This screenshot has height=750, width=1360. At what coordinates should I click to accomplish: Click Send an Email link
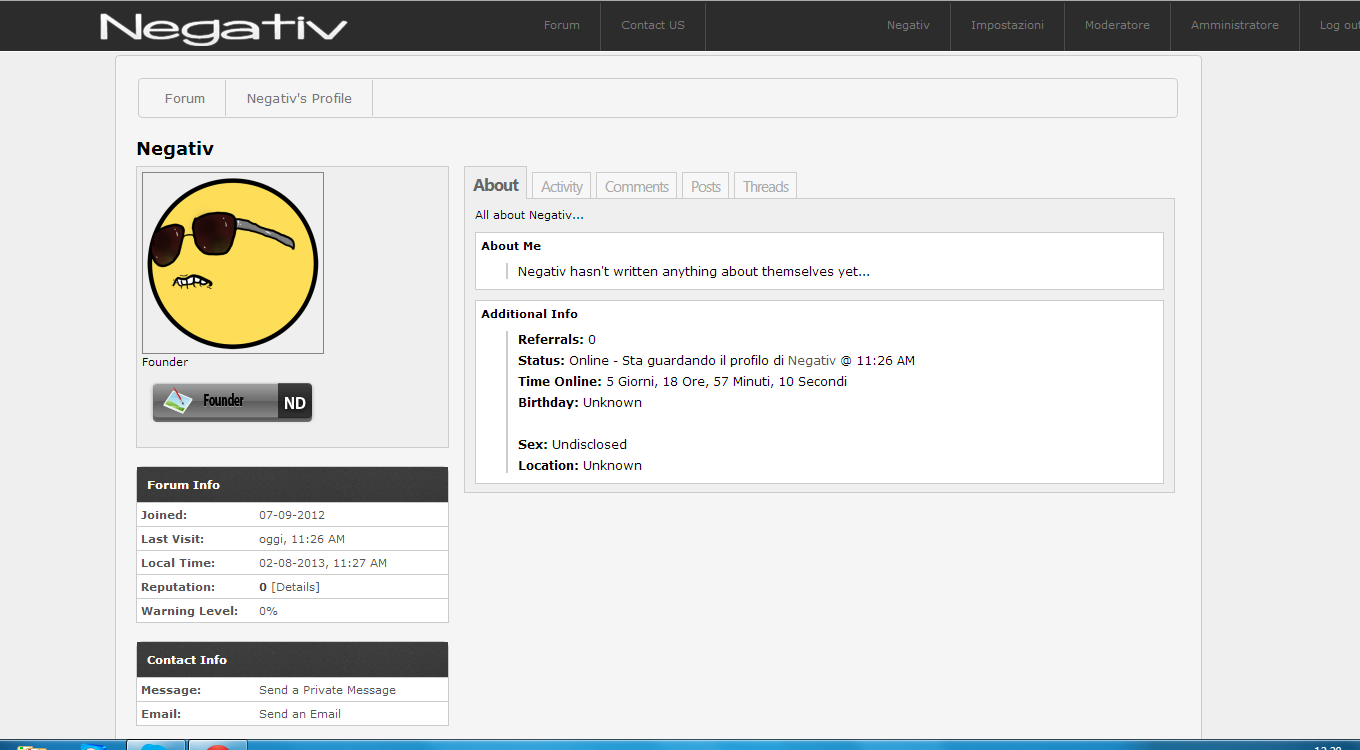point(300,714)
